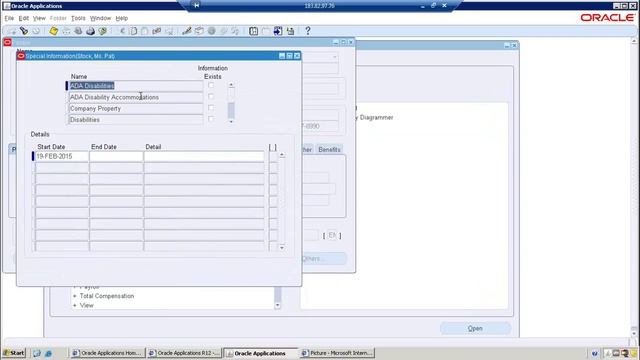The height and width of the screenshot is (360, 640).
Task: Click the Show Navigator toolbar icon
Action: [36, 31]
